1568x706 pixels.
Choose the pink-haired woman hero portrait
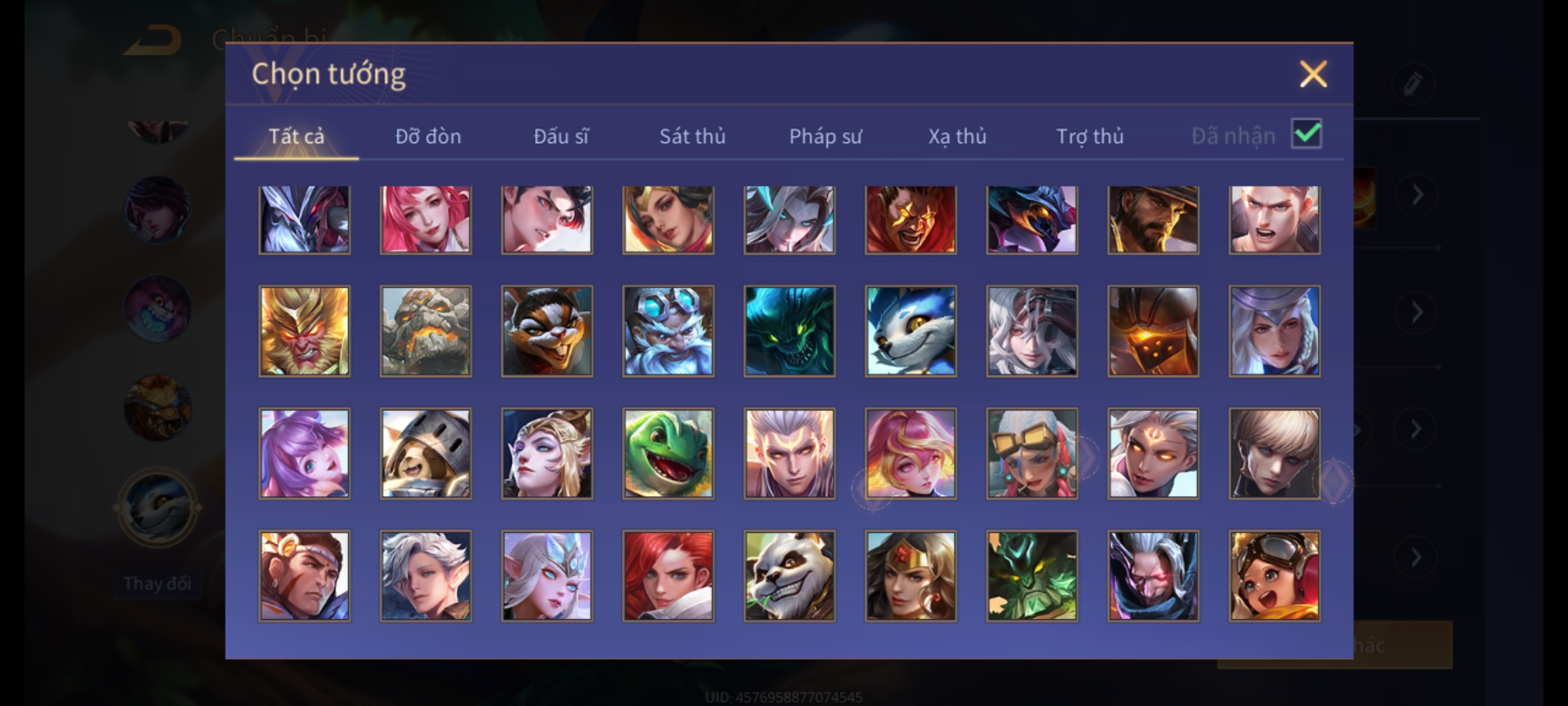point(425,220)
